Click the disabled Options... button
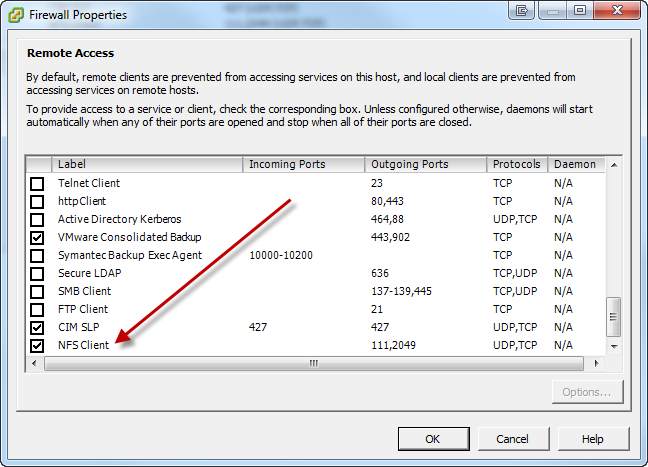This screenshot has height=467, width=648. (587, 392)
